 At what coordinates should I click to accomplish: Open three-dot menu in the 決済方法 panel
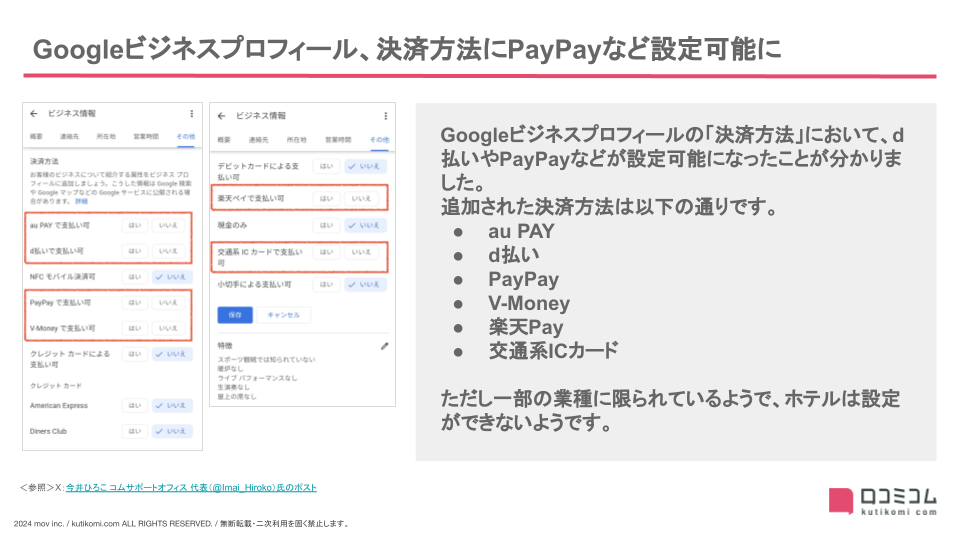(192, 113)
